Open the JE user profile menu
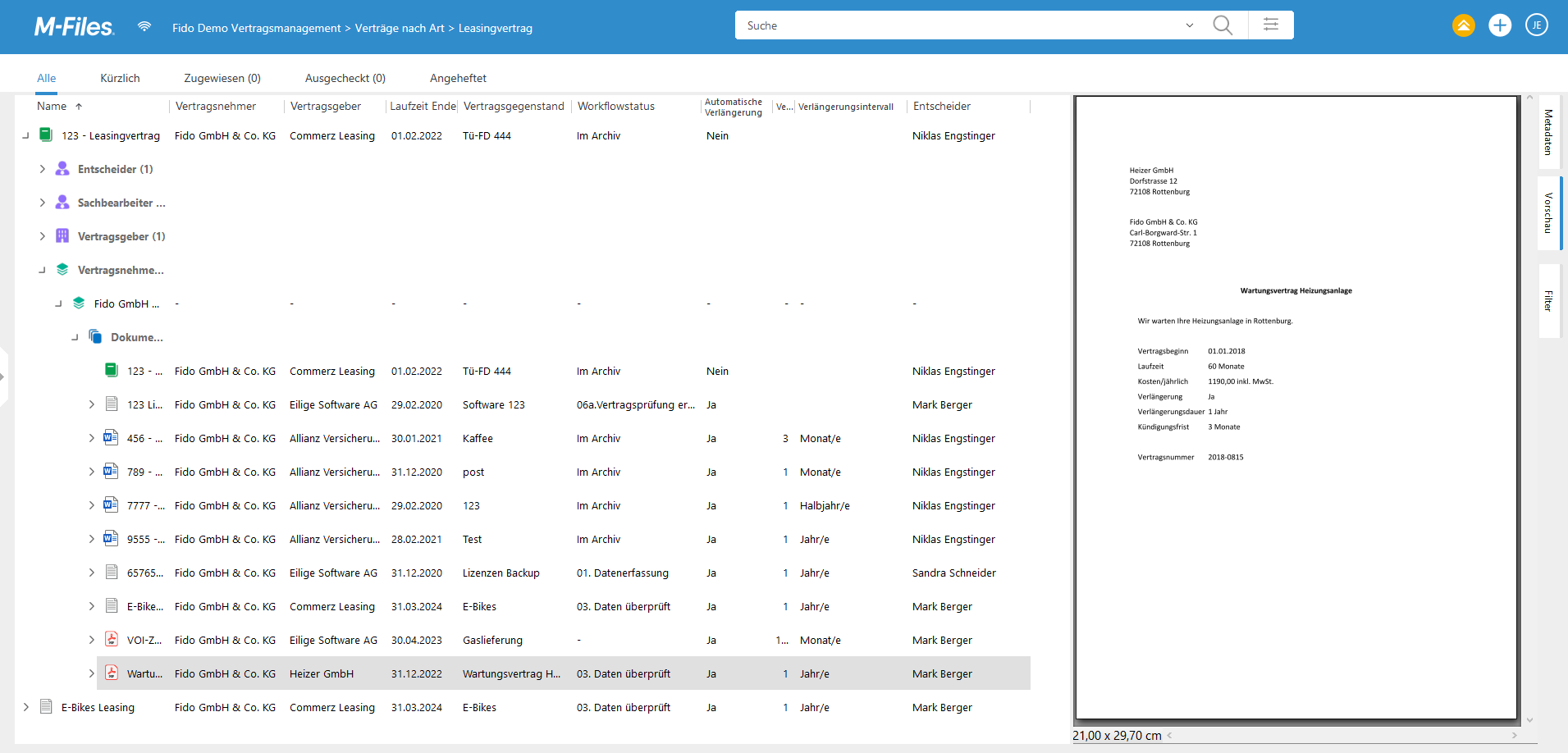 click(1536, 25)
